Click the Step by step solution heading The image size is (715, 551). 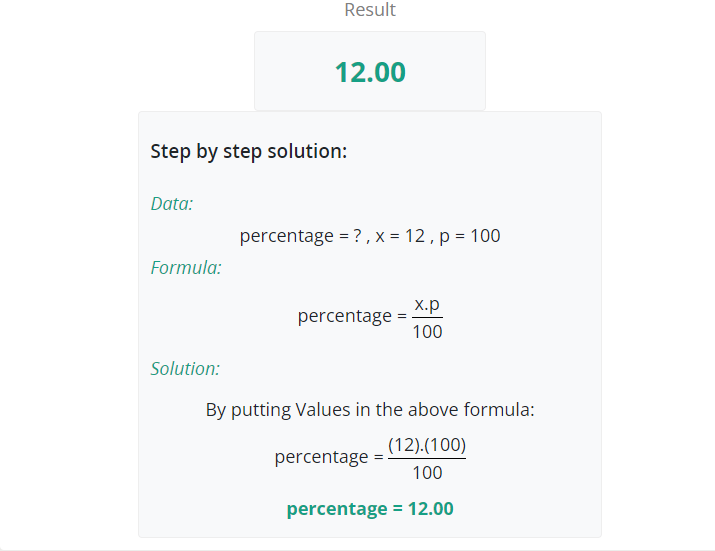pos(249,151)
